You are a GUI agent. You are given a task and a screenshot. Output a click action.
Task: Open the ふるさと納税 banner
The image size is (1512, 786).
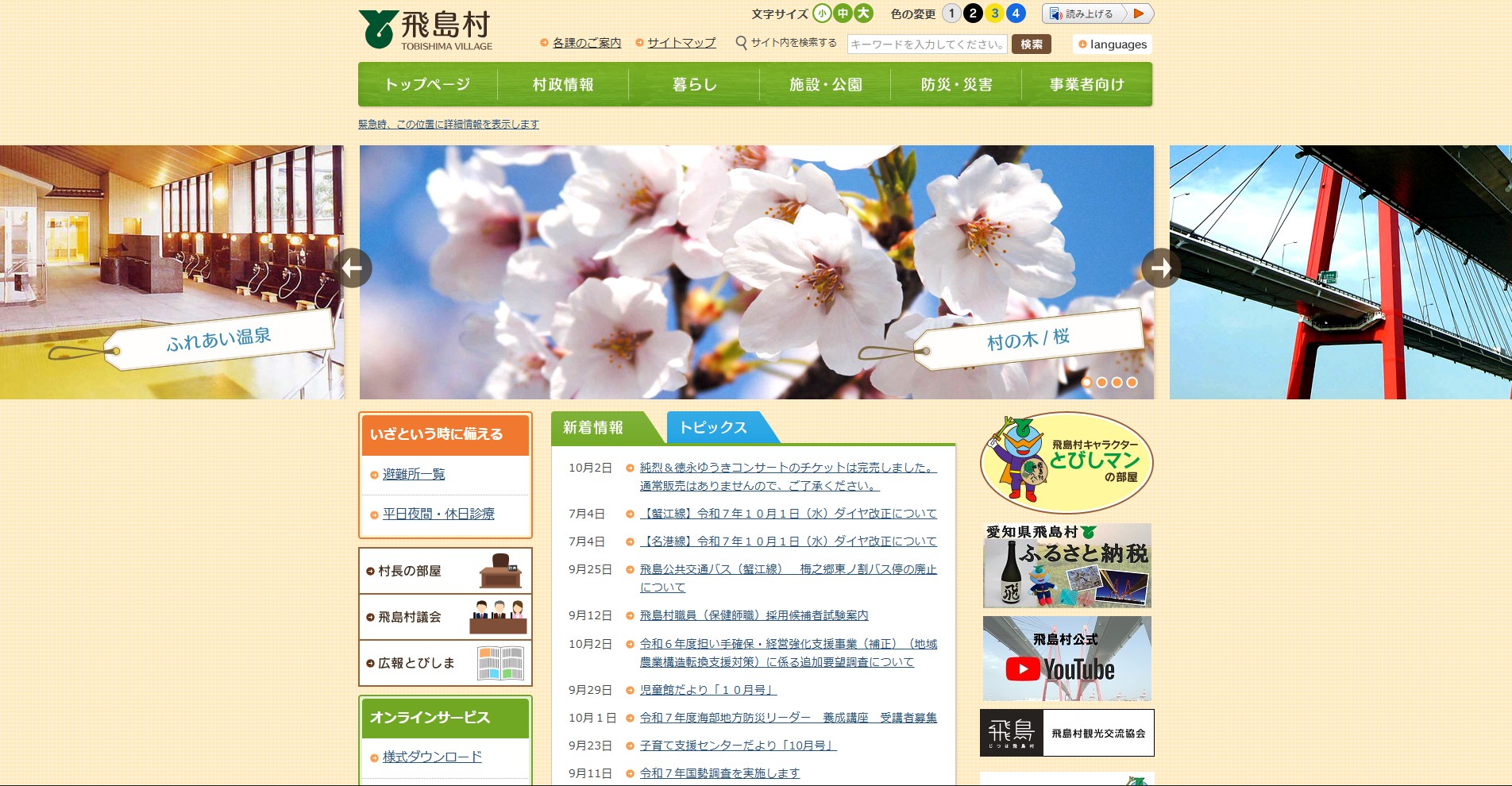click(x=1067, y=565)
